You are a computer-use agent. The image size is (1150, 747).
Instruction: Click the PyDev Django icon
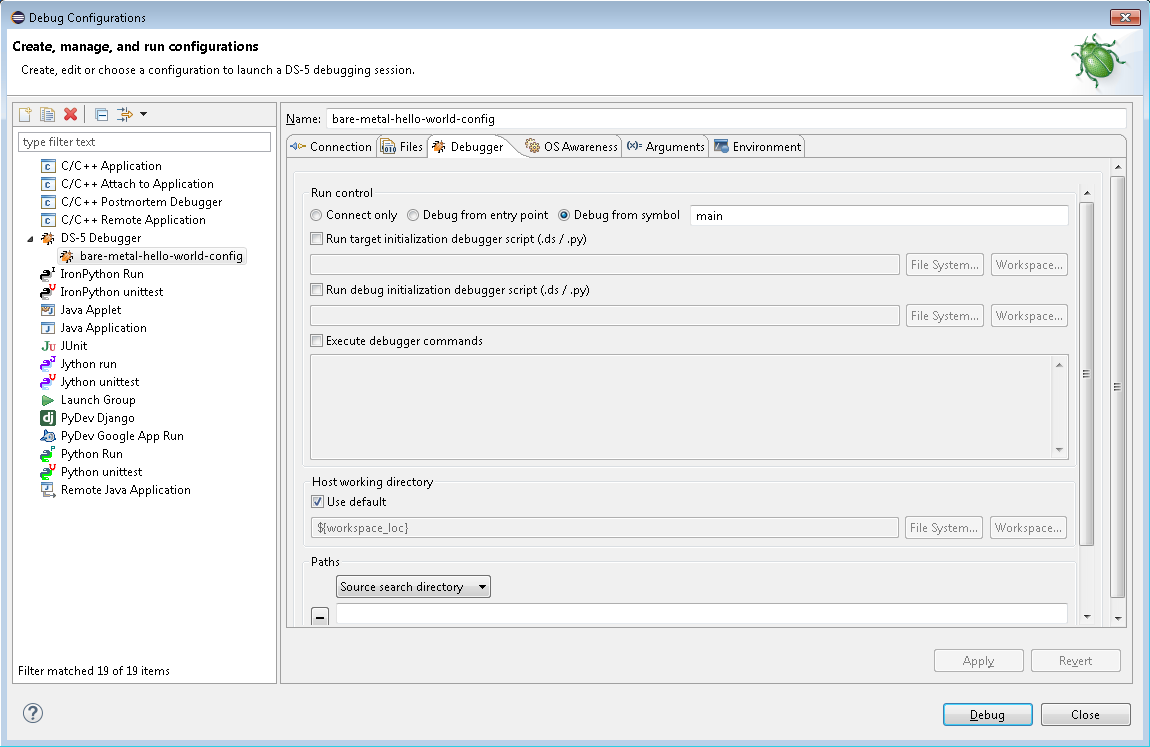click(x=47, y=418)
